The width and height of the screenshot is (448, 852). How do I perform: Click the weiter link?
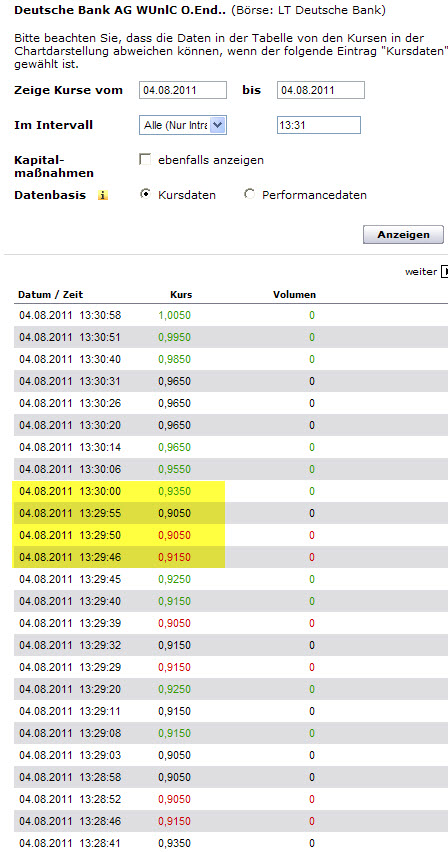[421, 272]
